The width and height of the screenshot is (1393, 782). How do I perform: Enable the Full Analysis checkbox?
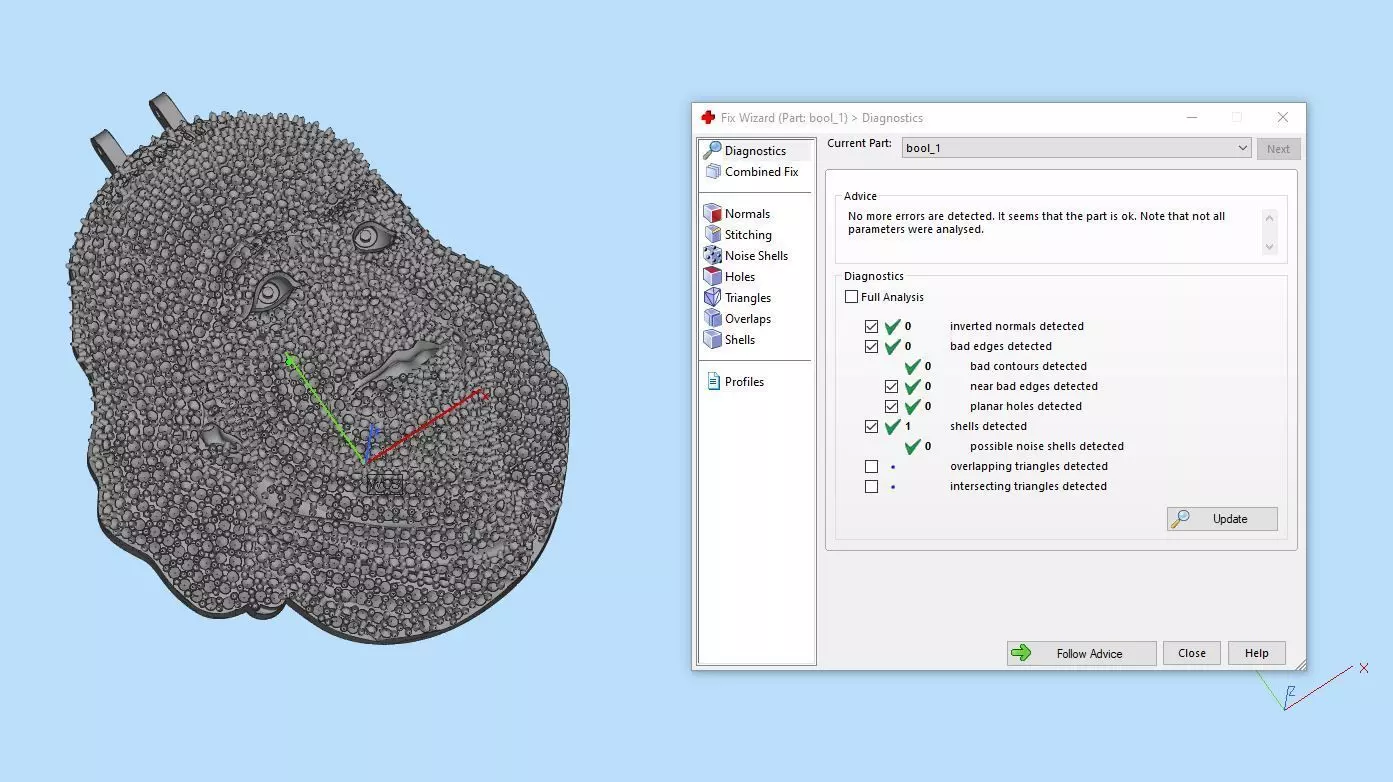[x=851, y=297]
